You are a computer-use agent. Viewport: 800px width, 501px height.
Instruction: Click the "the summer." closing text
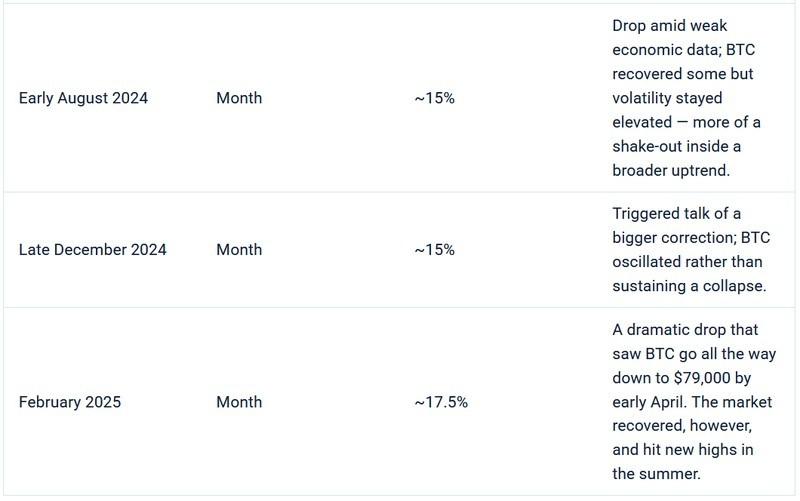(653, 473)
